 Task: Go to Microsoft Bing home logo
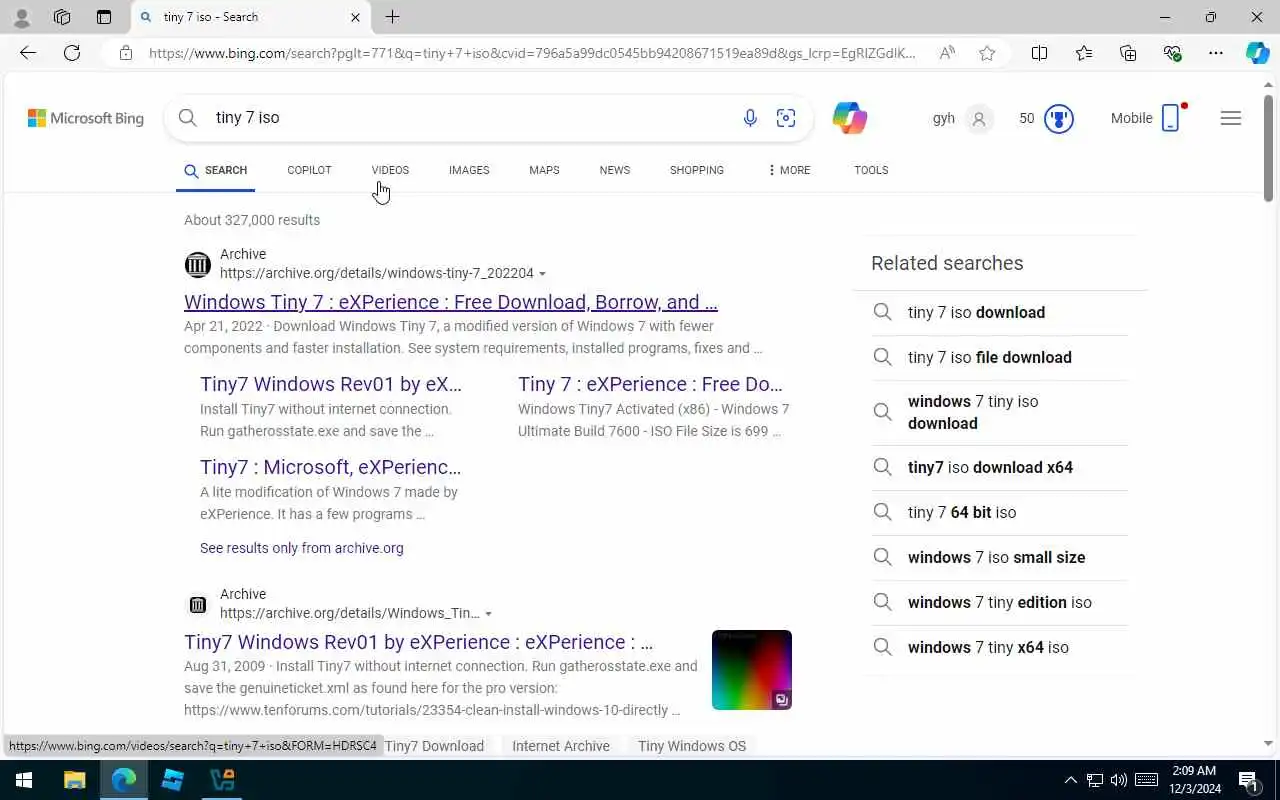click(86, 118)
